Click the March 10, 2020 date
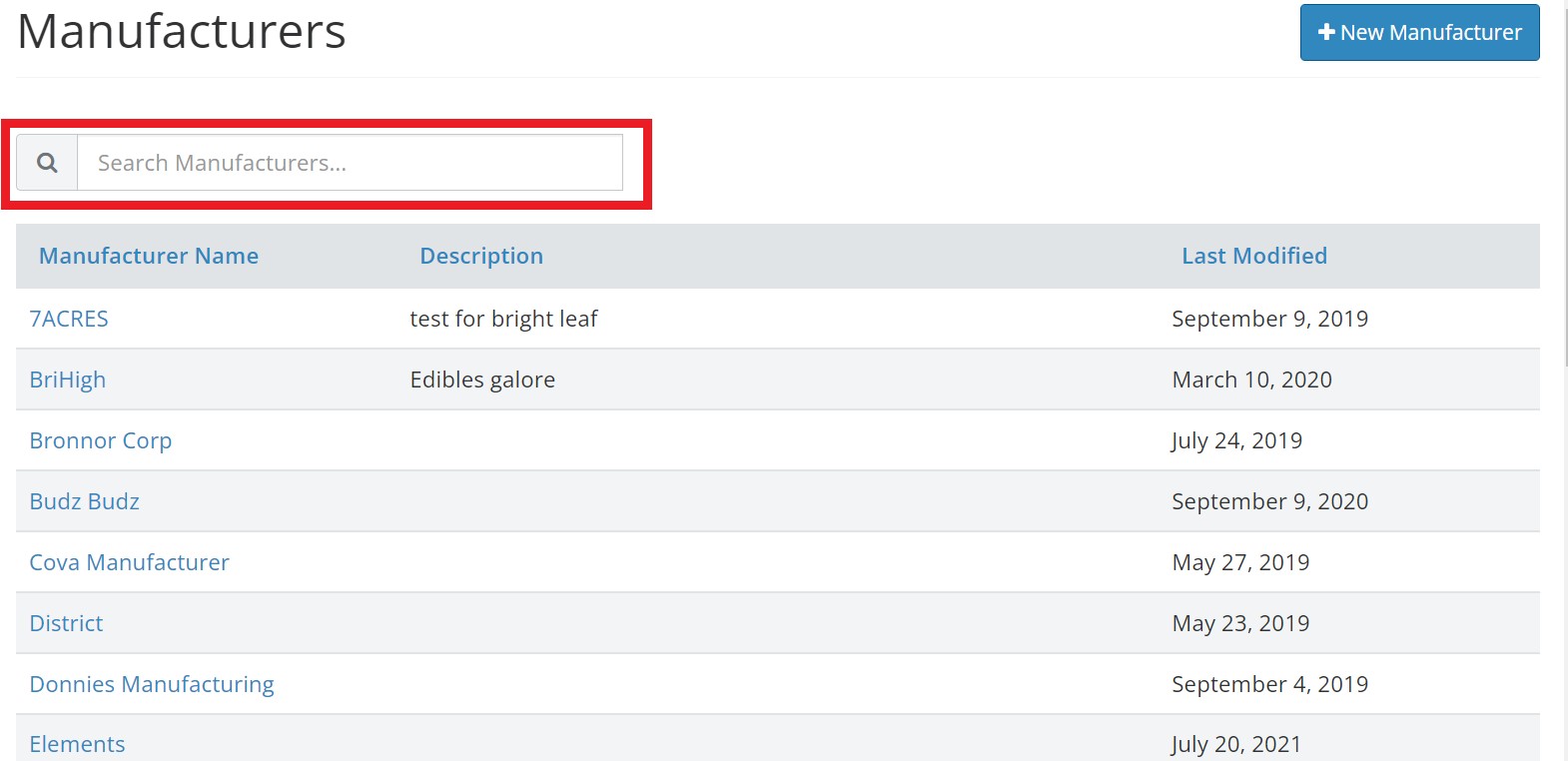 coord(1251,380)
